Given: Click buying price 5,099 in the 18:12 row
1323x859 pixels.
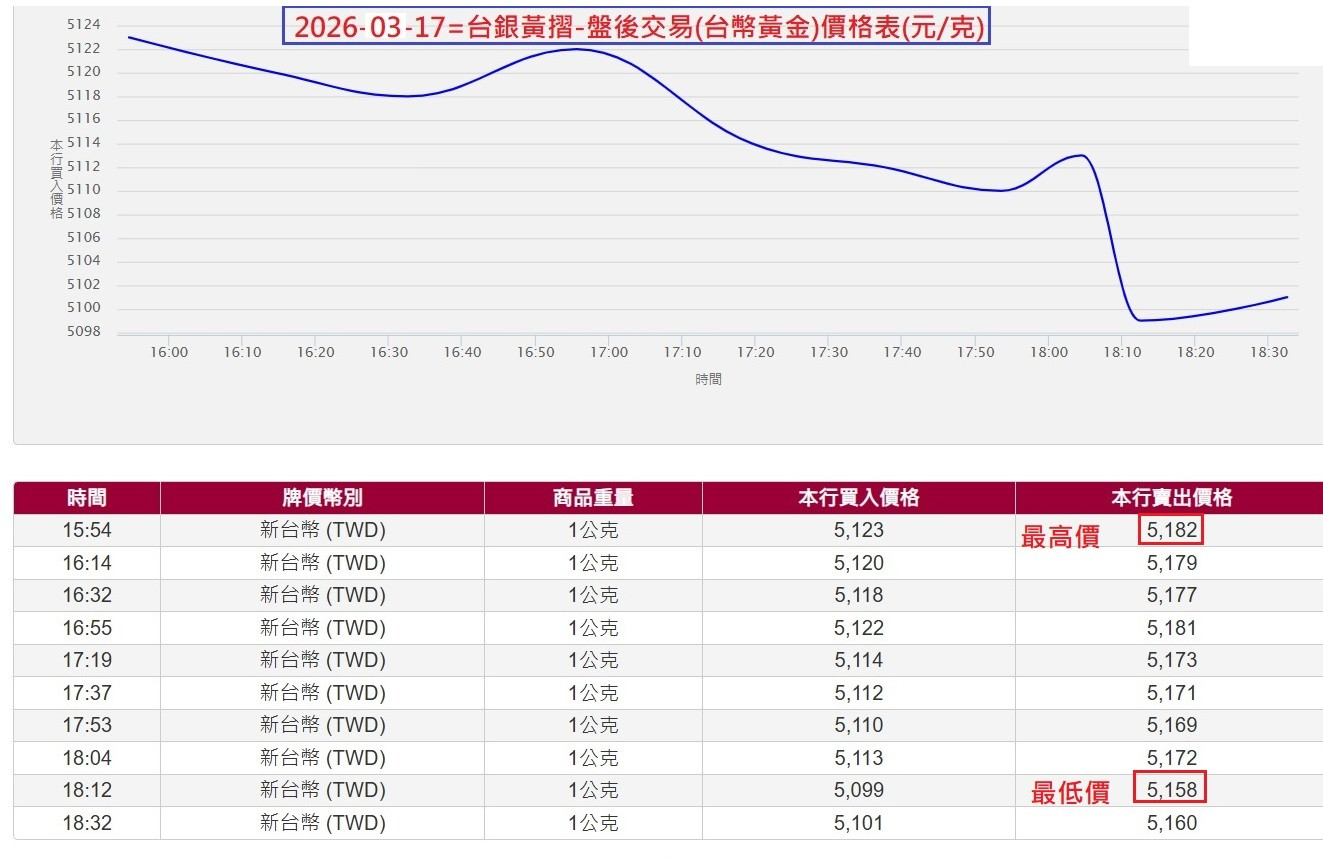Looking at the screenshot, I should [x=858, y=790].
